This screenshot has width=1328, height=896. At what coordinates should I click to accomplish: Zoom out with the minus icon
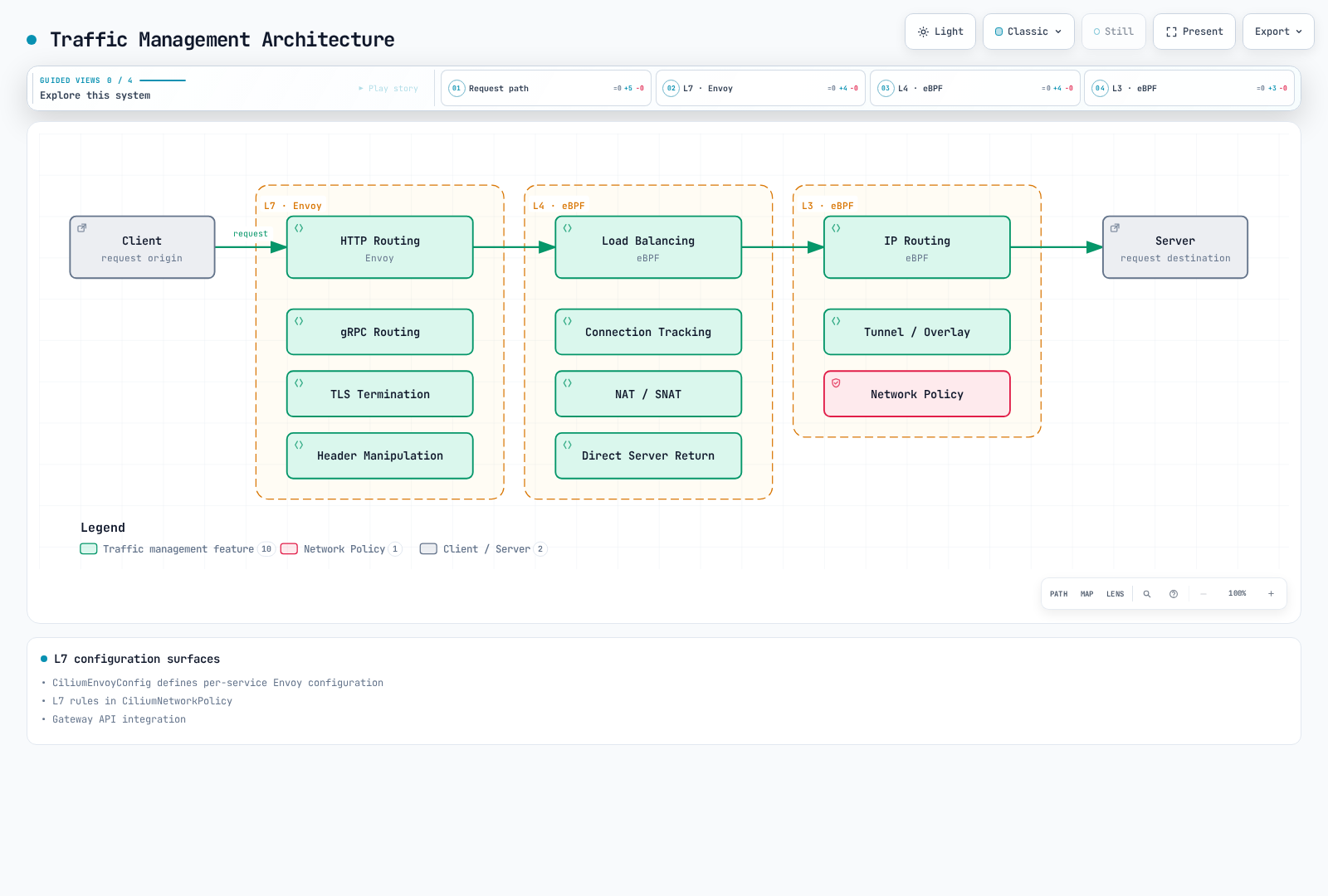(1203, 594)
